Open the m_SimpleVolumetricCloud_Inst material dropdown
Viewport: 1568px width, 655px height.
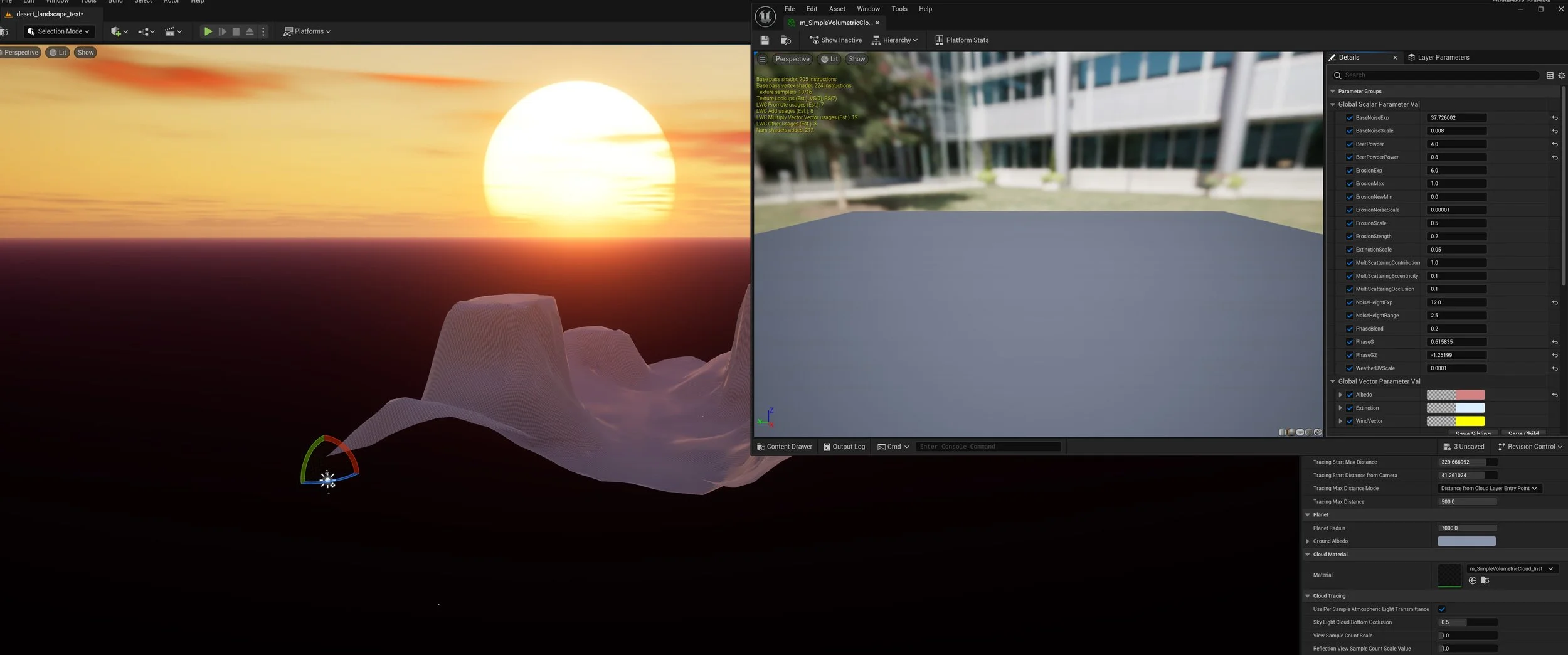[1512, 568]
